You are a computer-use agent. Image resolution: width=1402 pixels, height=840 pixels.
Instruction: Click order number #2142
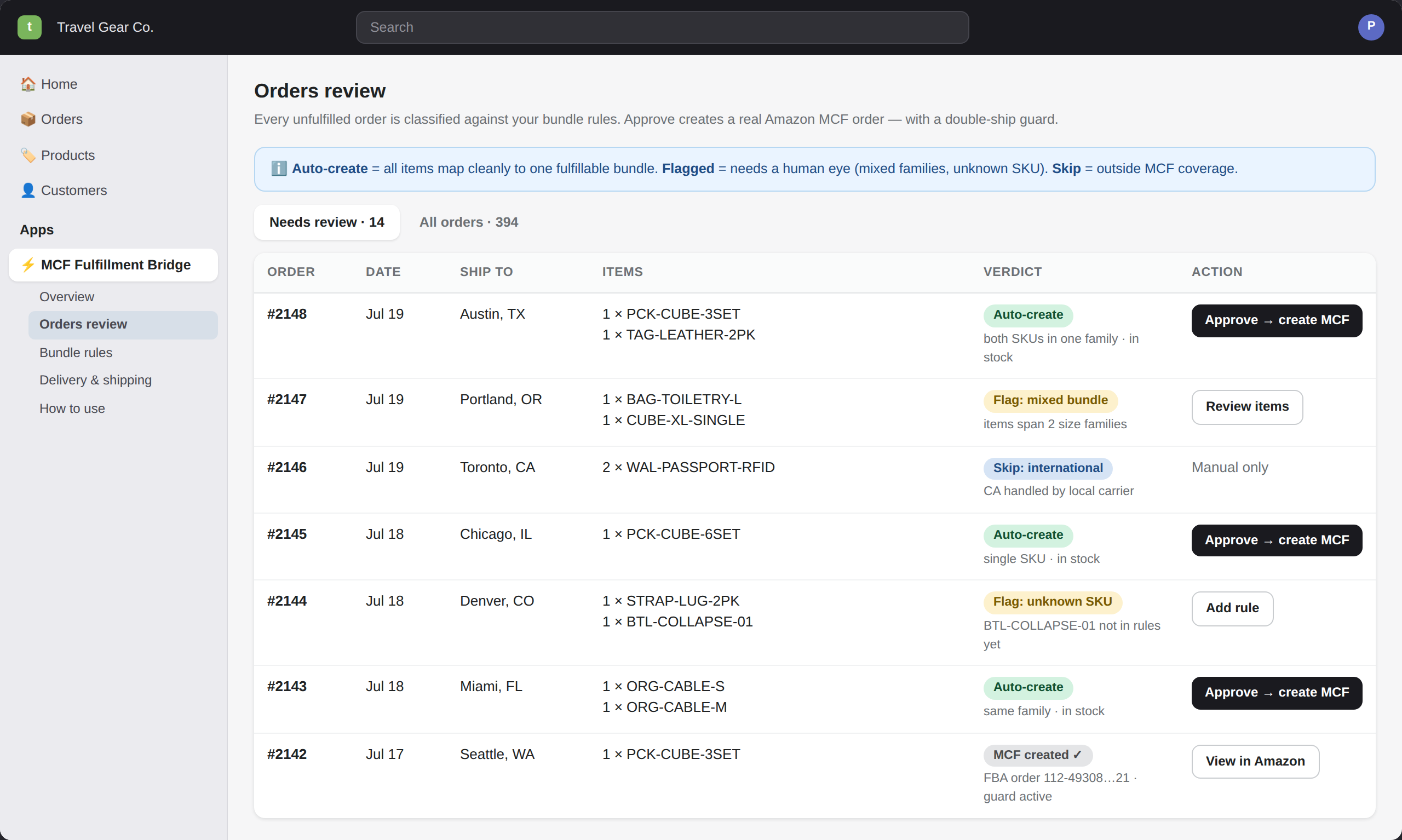pyautogui.click(x=287, y=755)
